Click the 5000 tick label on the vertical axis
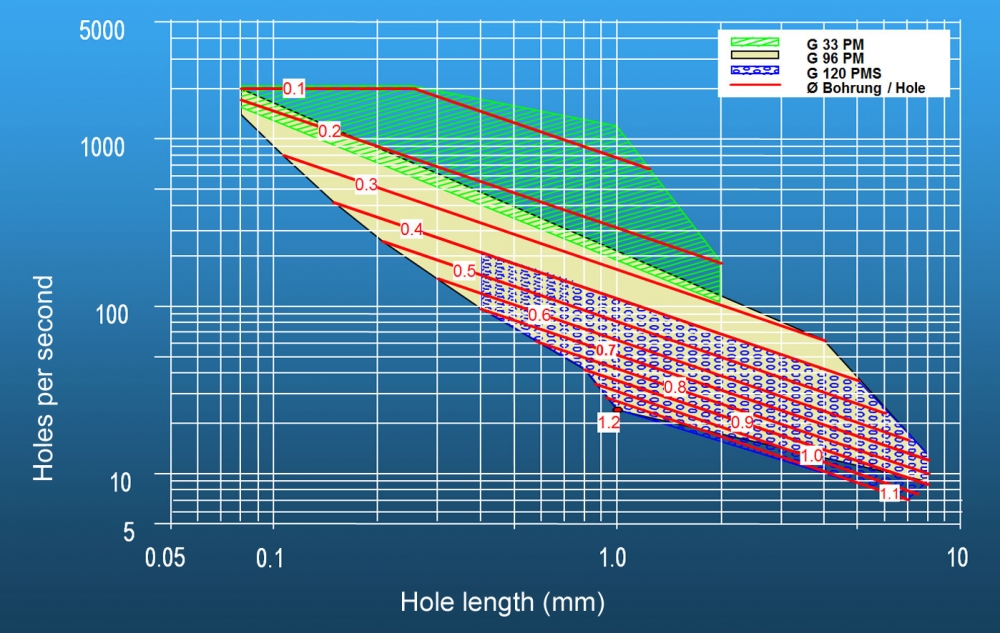Image resolution: width=1000 pixels, height=633 pixels. click(x=102, y=29)
